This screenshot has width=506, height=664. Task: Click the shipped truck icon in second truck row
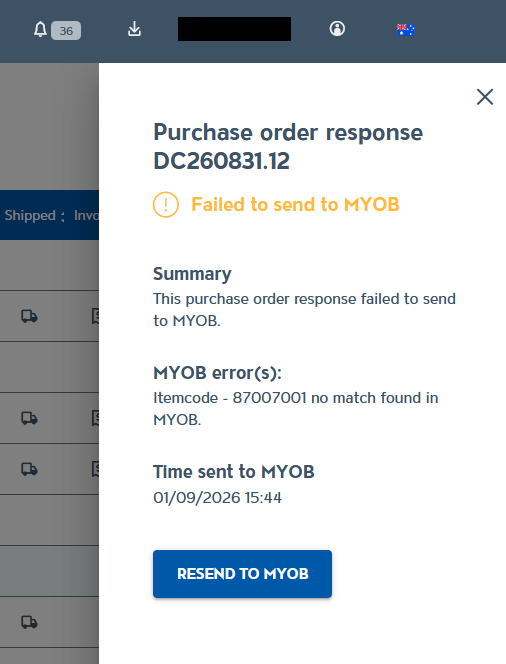coord(29,418)
